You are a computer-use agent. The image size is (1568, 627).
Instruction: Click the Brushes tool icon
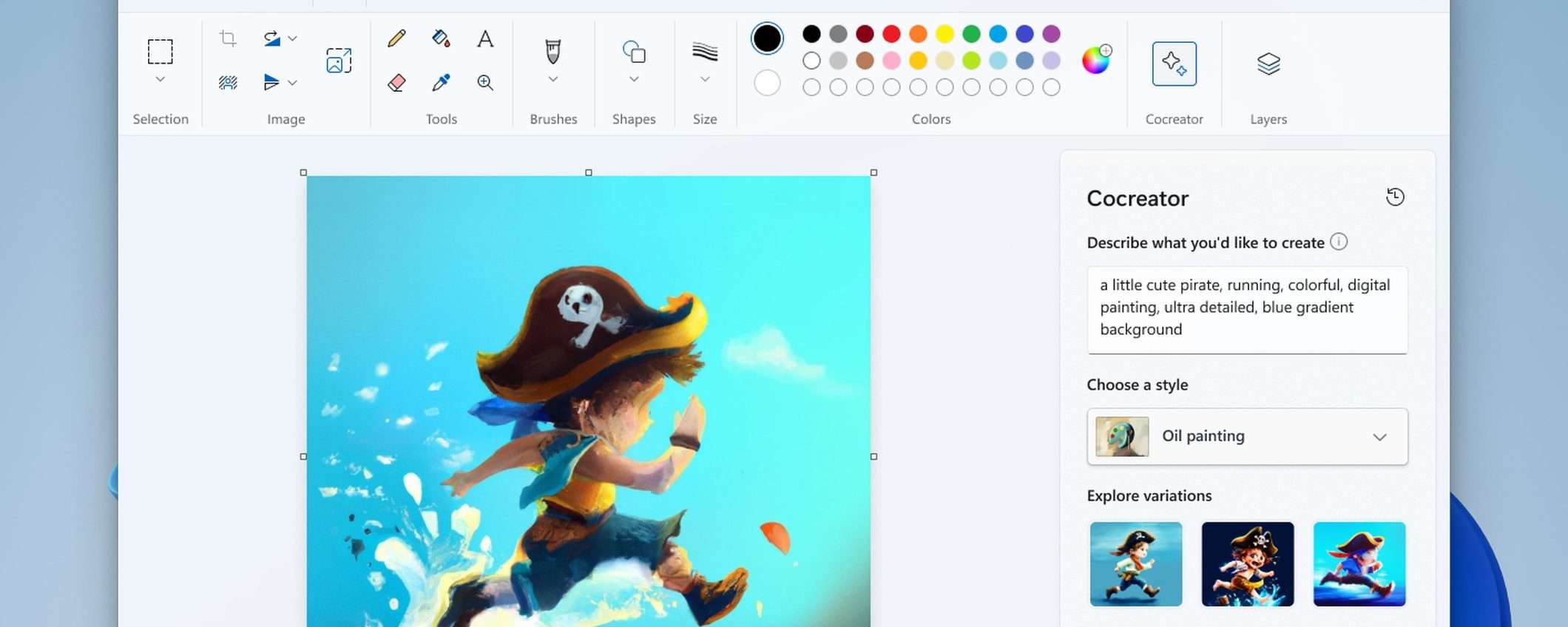point(552,51)
